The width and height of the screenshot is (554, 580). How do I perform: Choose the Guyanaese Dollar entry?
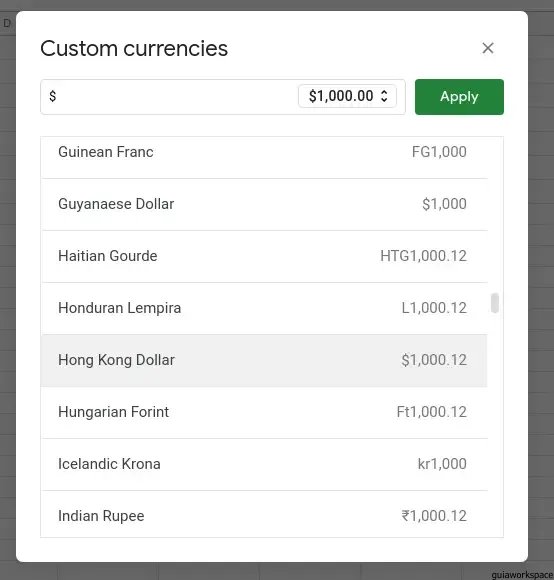(x=264, y=205)
